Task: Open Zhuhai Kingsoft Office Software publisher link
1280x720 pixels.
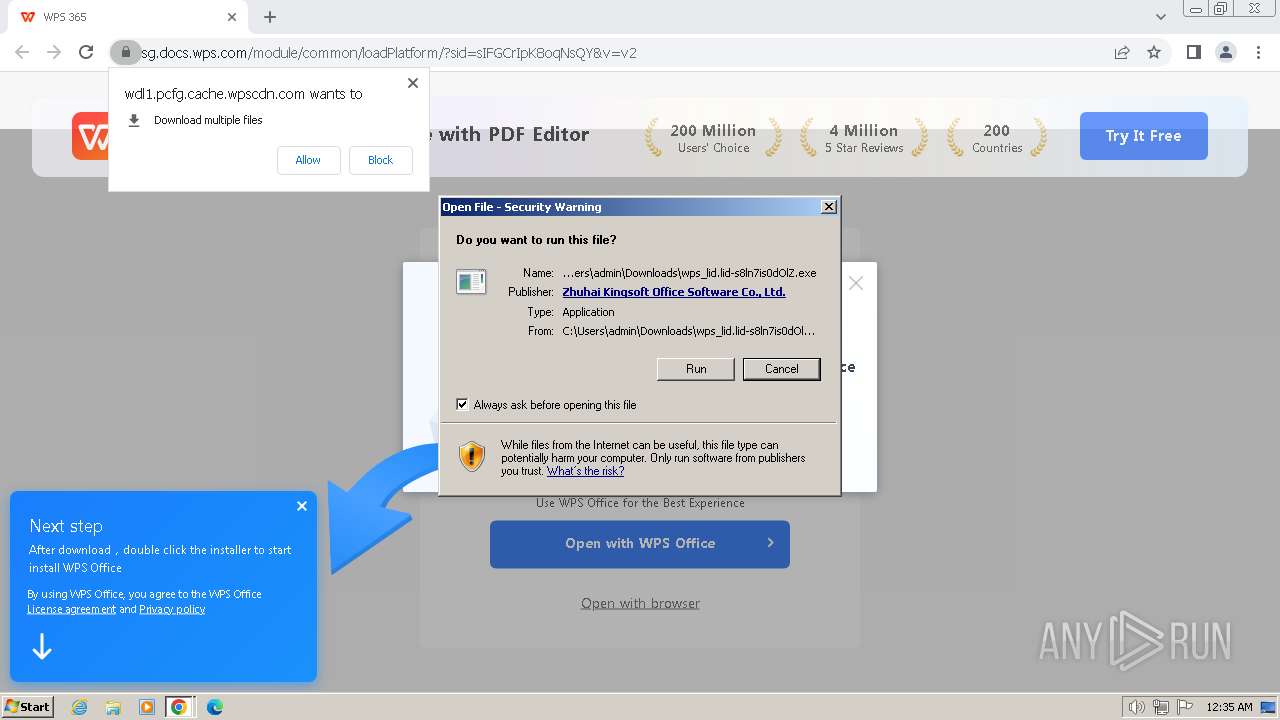Action: point(674,292)
